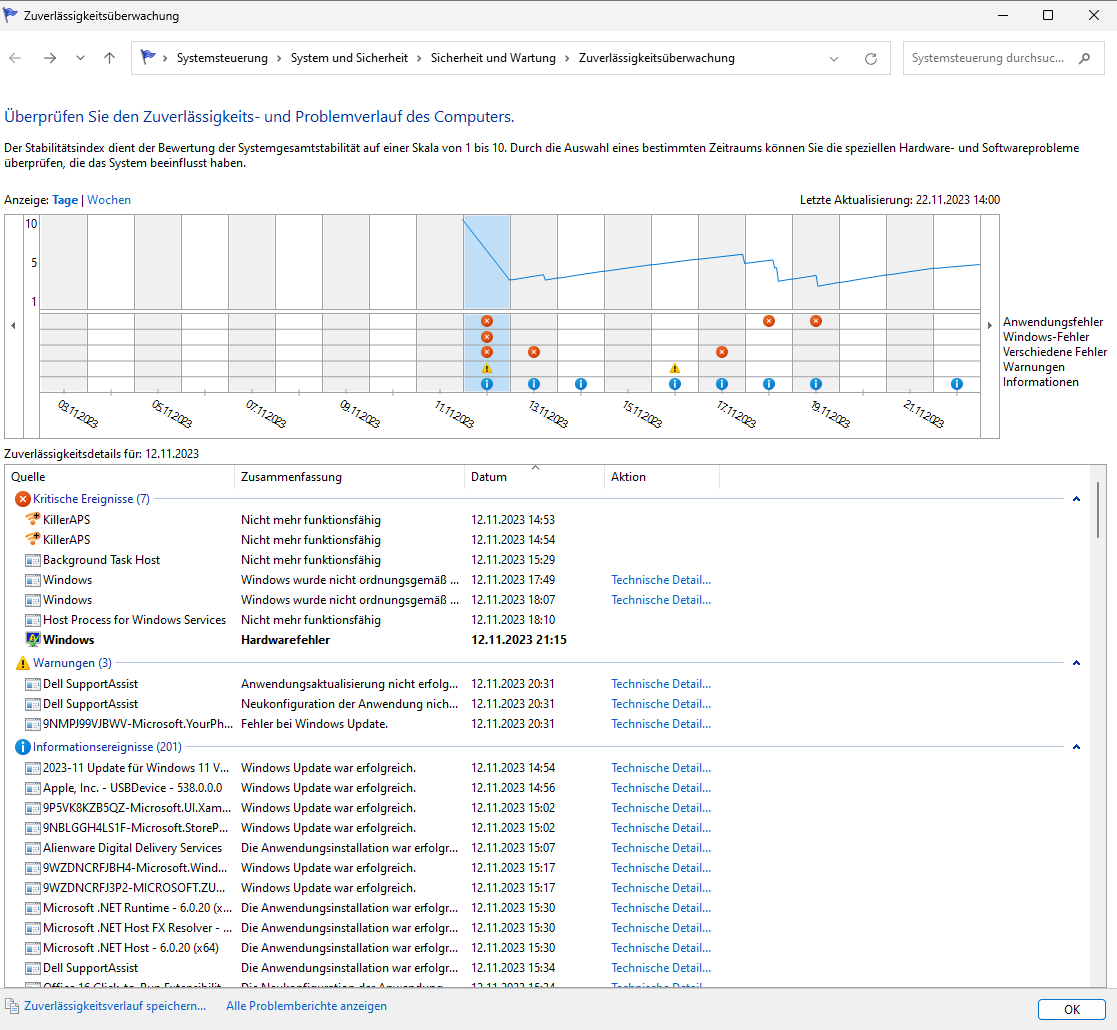Open Technische Details for Dell SupportAssist Anwendungsaktualisierung
This screenshot has height=1030, width=1117.
coord(661,684)
